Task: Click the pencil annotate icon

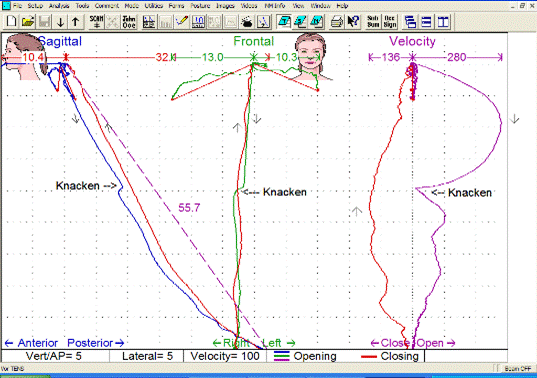Action: (x=182, y=22)
